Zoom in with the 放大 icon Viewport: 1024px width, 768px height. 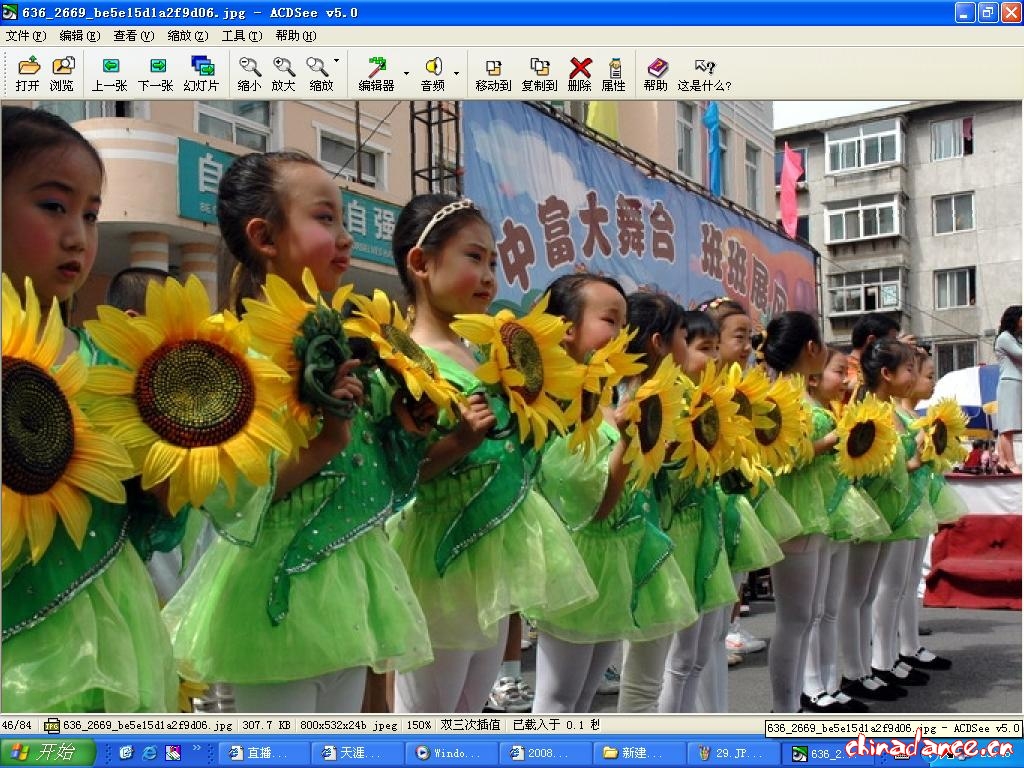pos(283,73)
